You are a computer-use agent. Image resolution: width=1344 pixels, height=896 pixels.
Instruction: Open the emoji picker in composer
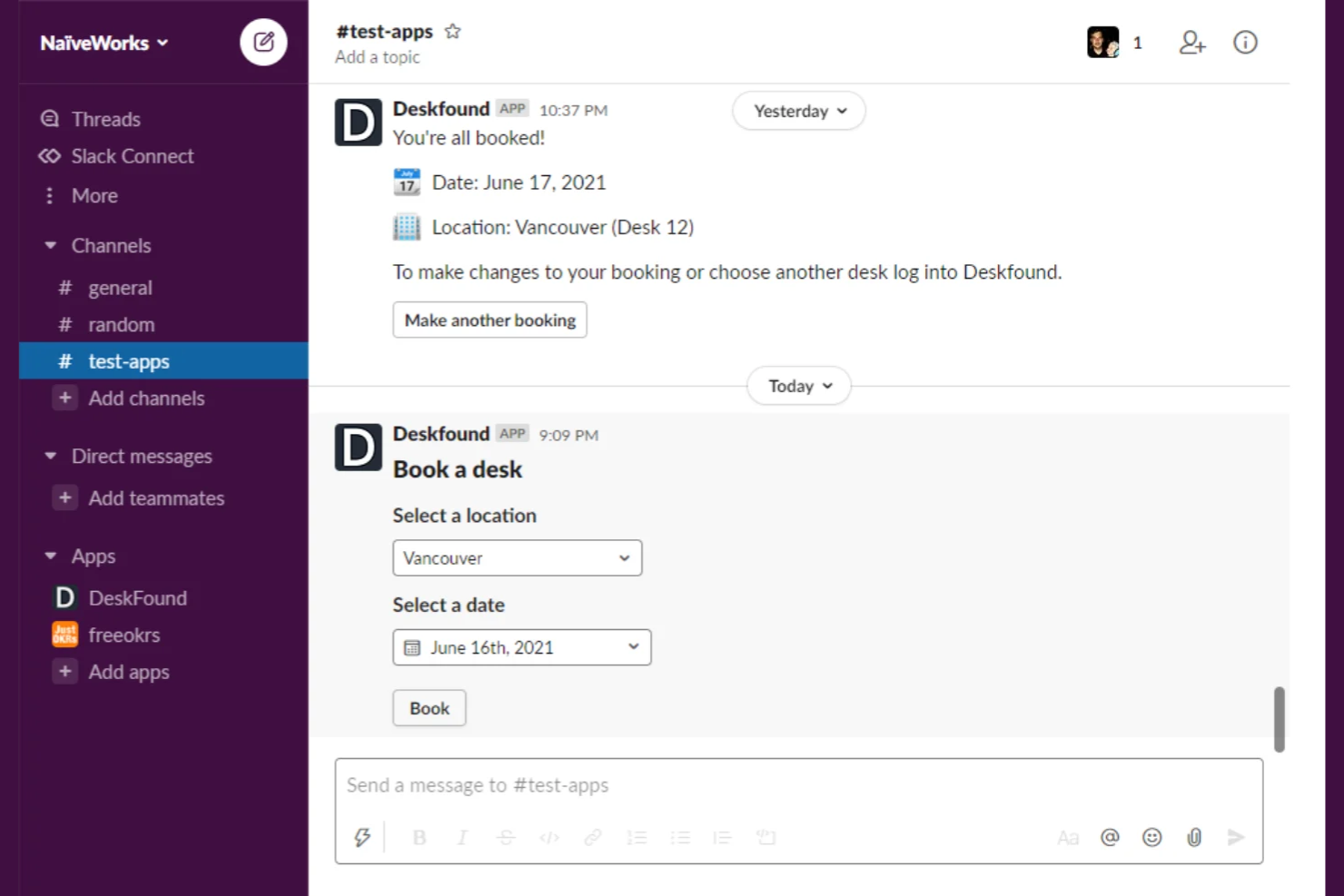pos(1151,837)
